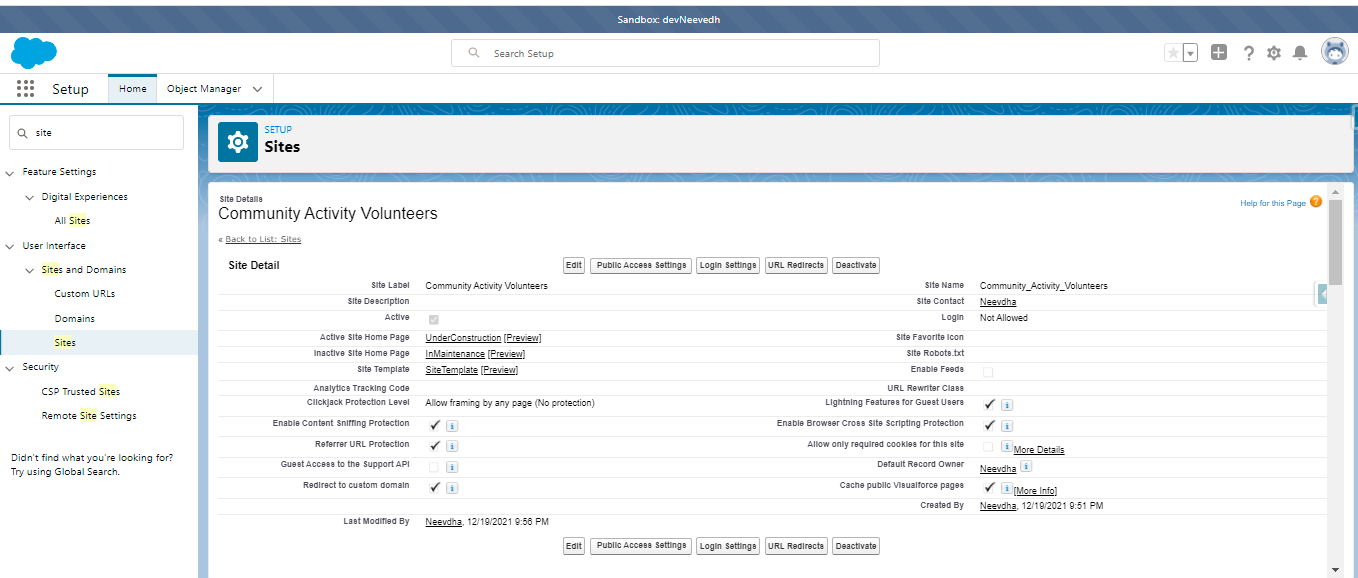Uncheck Enable Content Sniffing Protection
The height and width of the screenshot is (578, 1358).
point(434,424)
